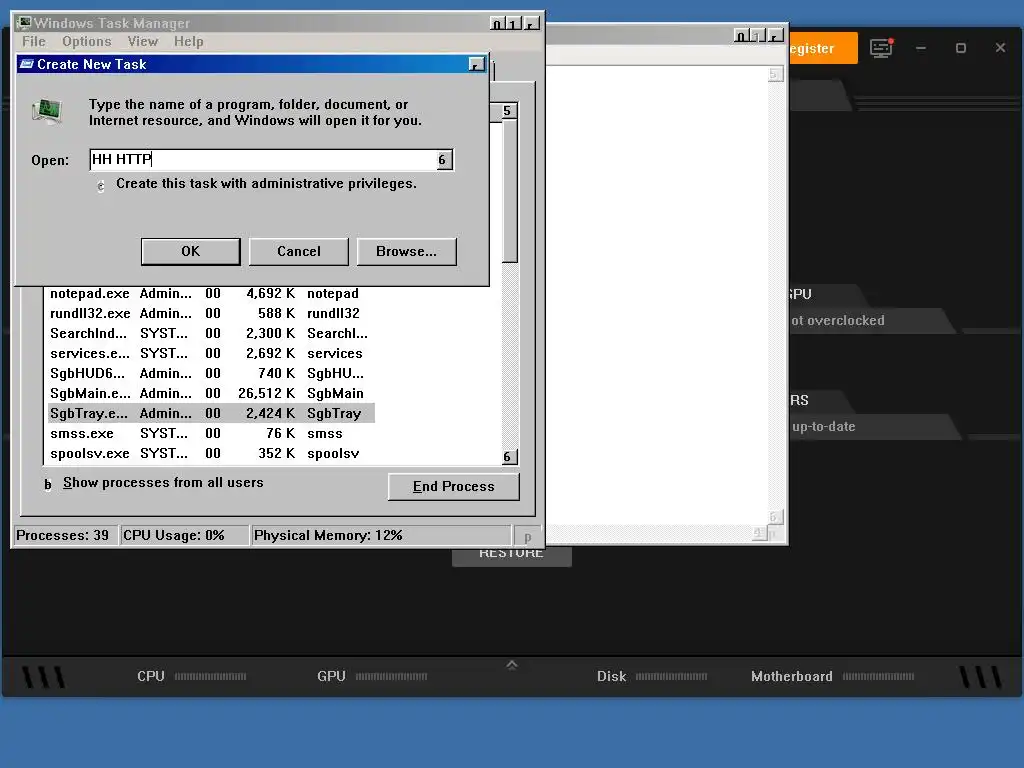Click scroll-down arrow in blank white window
Screen dimensions: 1024x768
pos(775,517)
